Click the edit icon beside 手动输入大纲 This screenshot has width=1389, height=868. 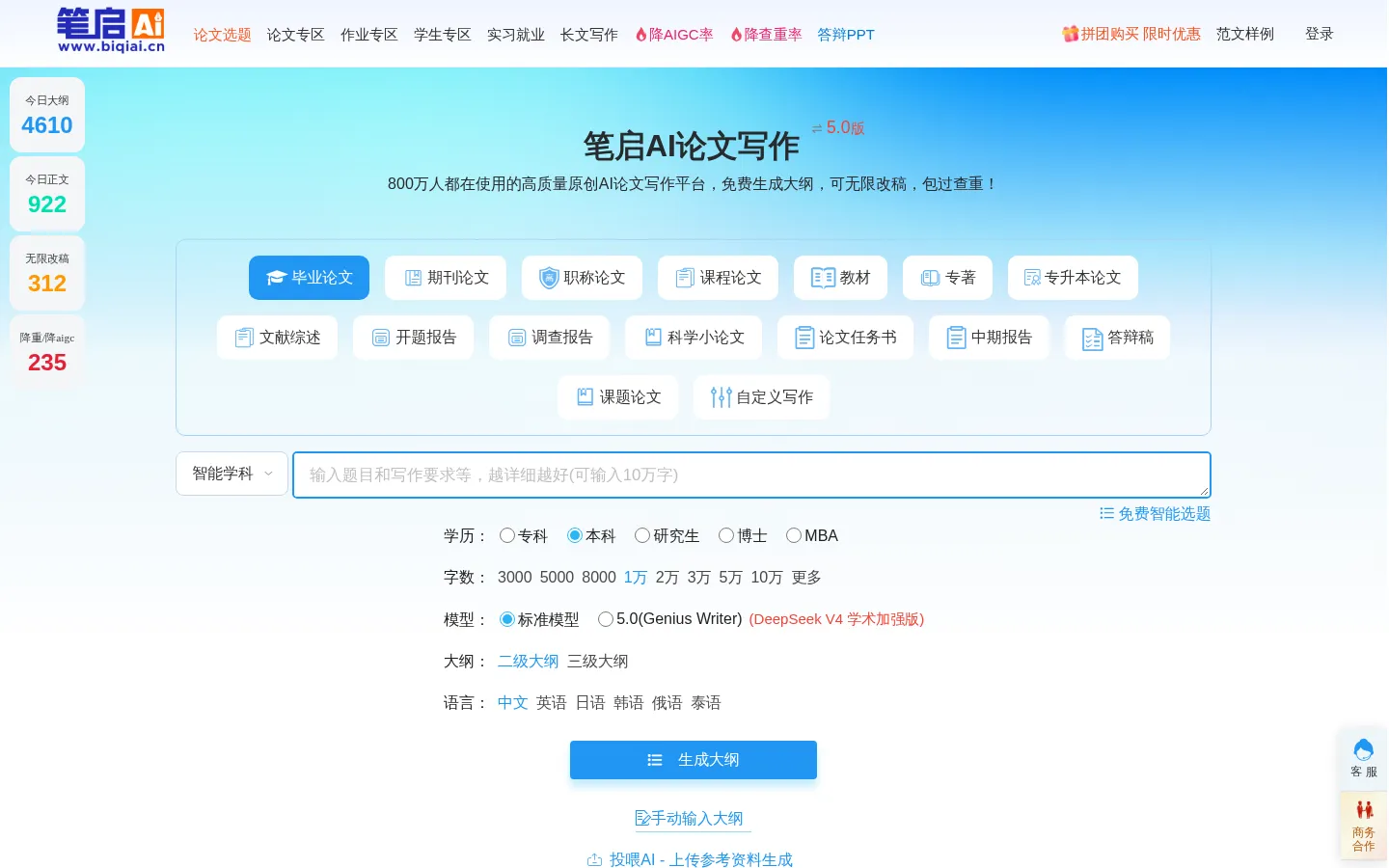click(642, 818)
